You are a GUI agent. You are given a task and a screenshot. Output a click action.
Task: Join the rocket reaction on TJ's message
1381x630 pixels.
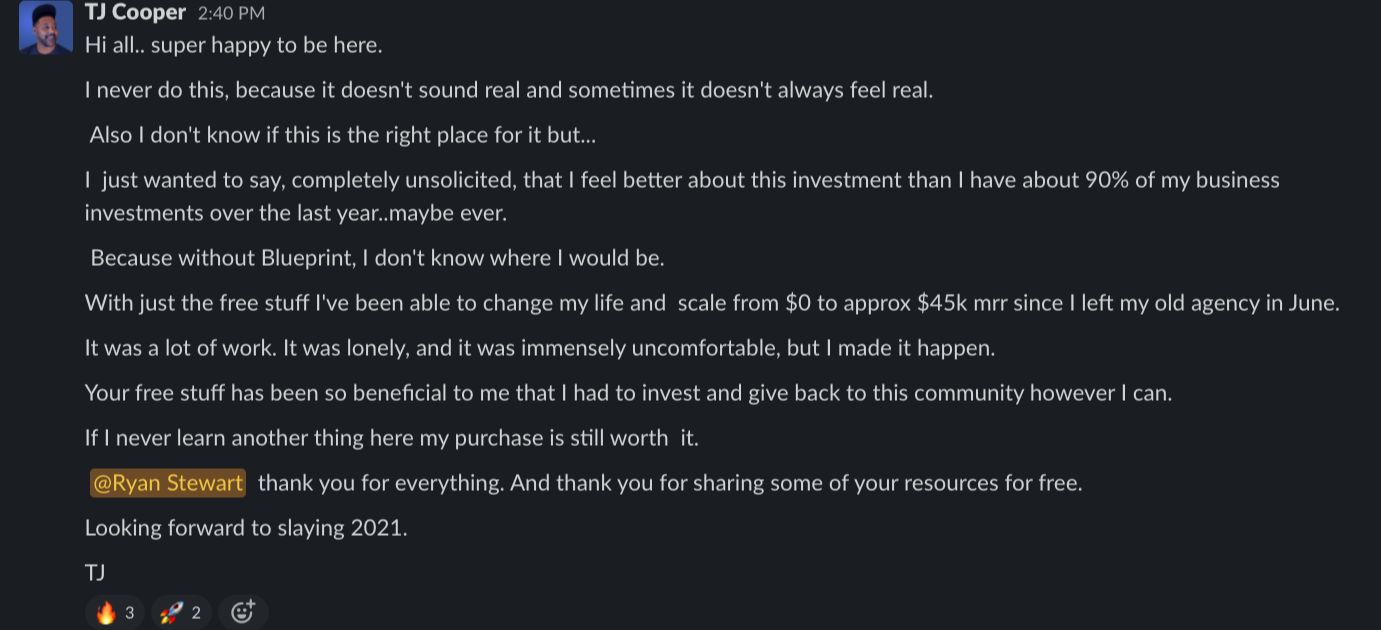180,611
